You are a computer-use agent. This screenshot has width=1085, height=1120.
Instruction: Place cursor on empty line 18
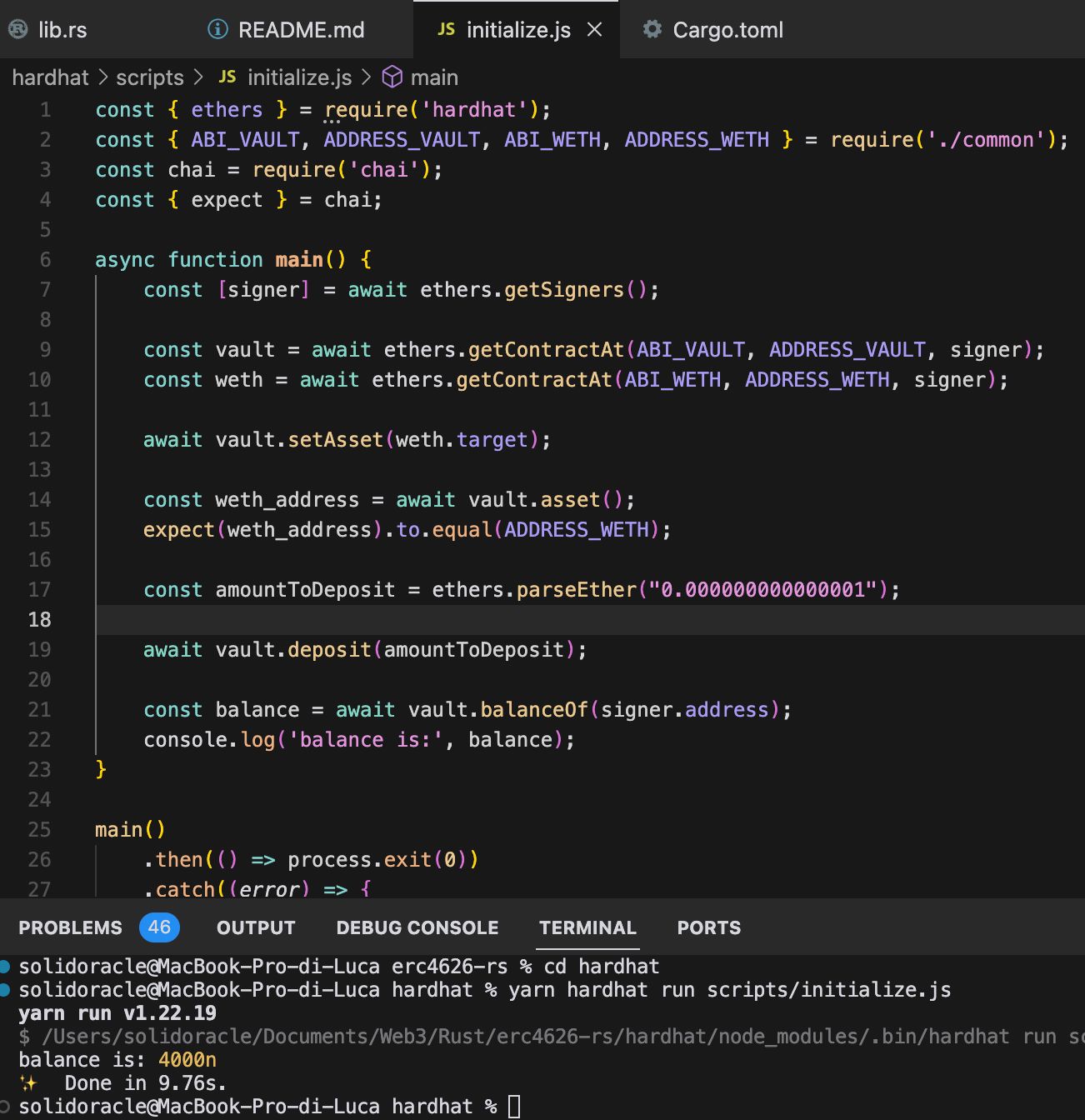[590, 620]
